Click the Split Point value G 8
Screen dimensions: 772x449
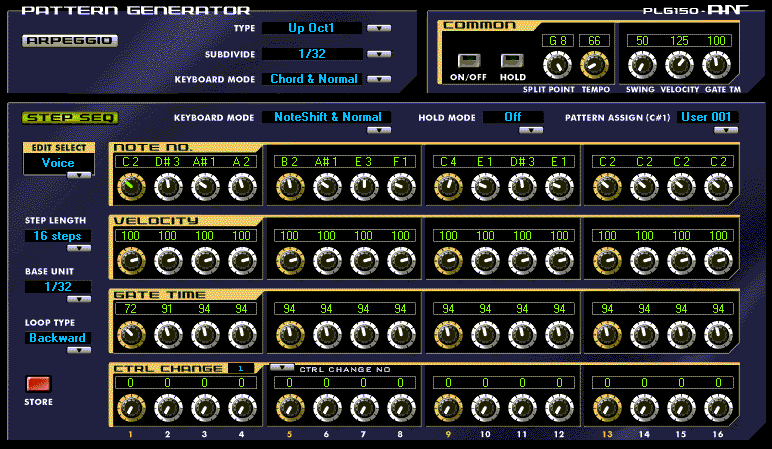coord(557,41)
